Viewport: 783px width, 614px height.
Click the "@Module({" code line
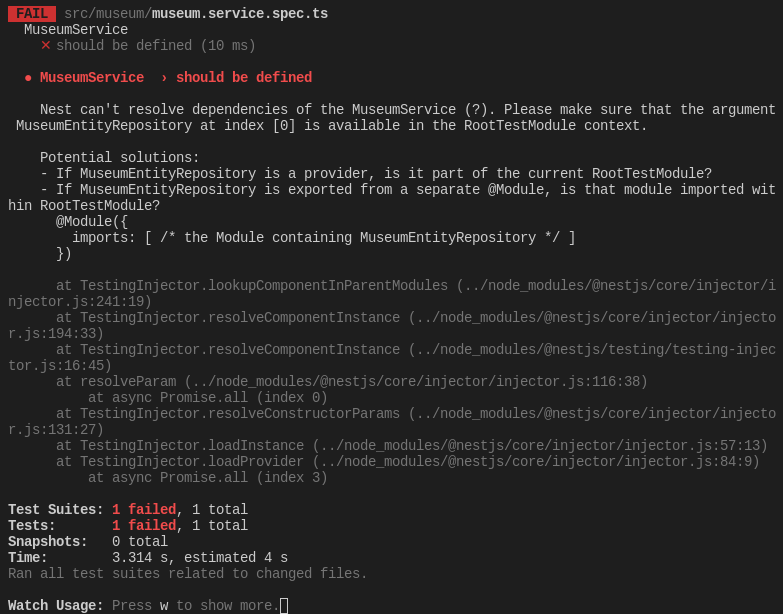pyautogui.click(x=92, y=221)
